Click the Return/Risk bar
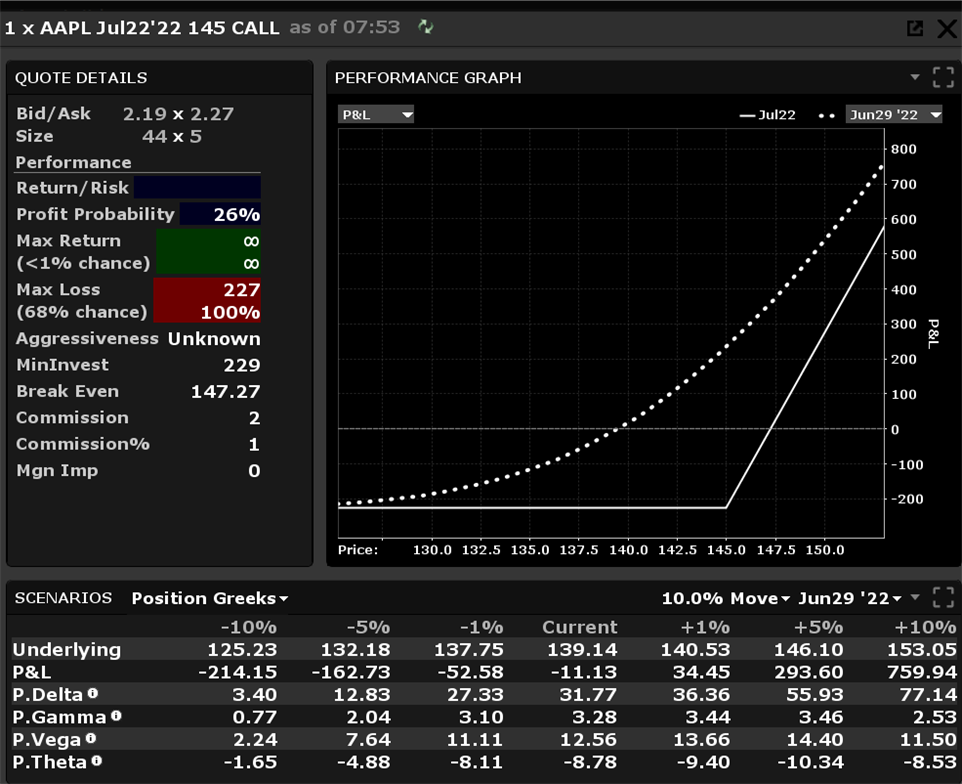 [x=197, y=188]
